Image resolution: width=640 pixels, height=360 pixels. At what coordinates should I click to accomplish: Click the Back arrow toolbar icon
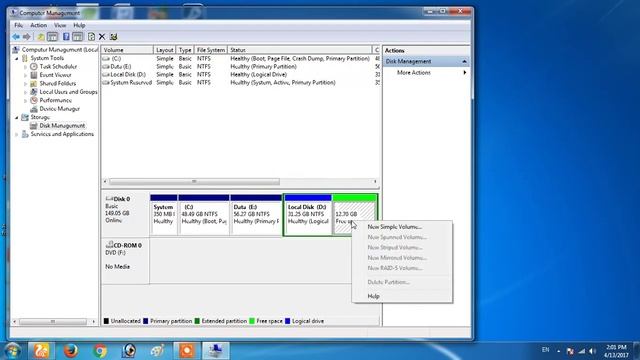pyautogui.click(x=16, y=37)
